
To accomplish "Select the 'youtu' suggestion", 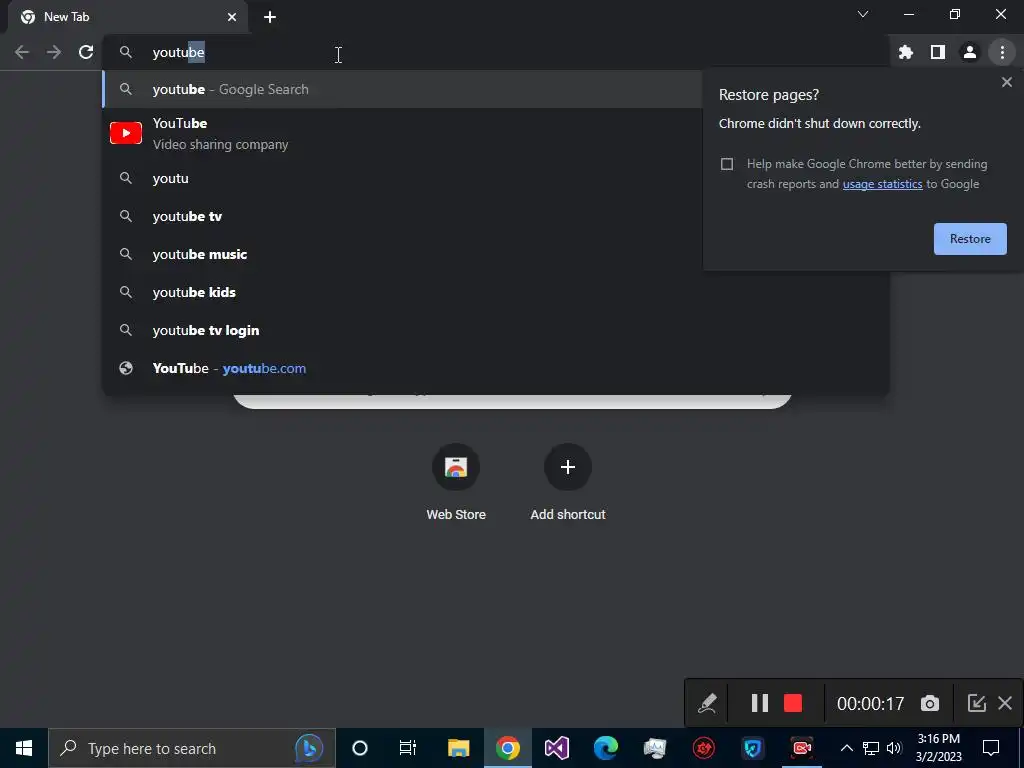I will (x=402, y=178).
